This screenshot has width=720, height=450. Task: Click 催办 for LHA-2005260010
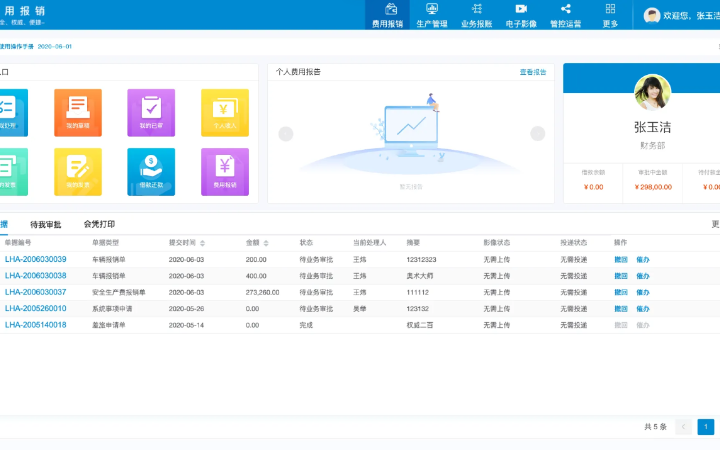(643, 309)
